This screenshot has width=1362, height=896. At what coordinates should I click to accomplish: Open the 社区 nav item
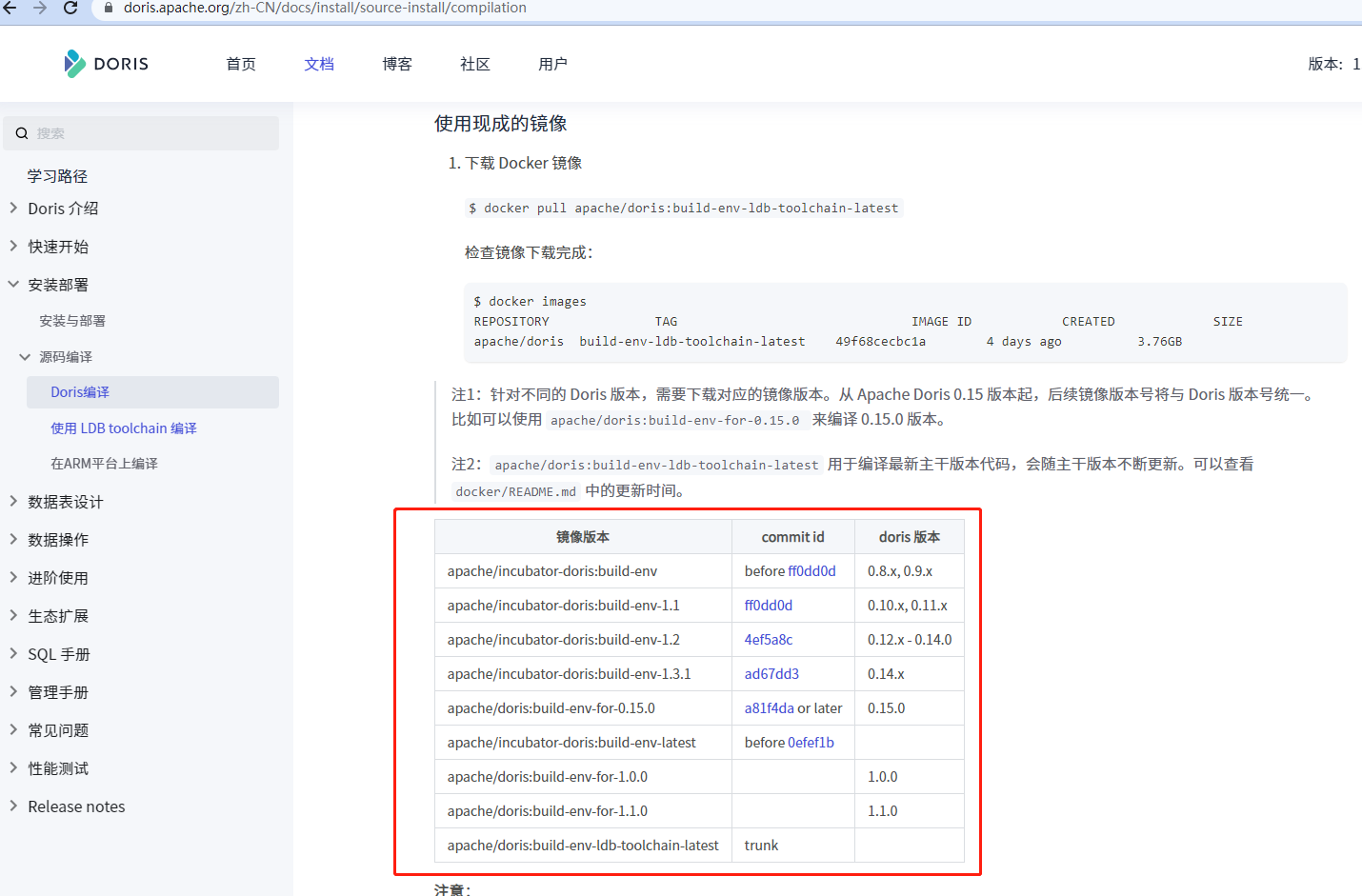coord(475,64)
